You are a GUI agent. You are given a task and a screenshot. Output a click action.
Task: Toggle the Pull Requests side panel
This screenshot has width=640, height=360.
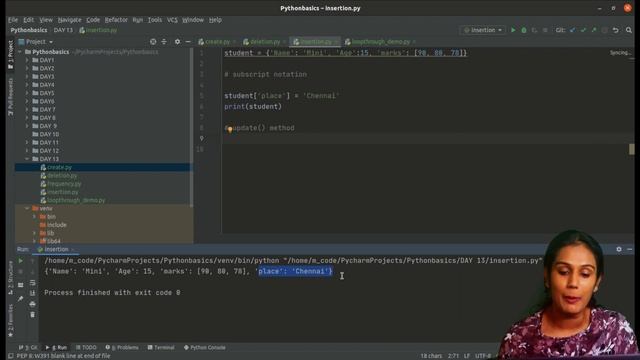(x=11, y=97)
